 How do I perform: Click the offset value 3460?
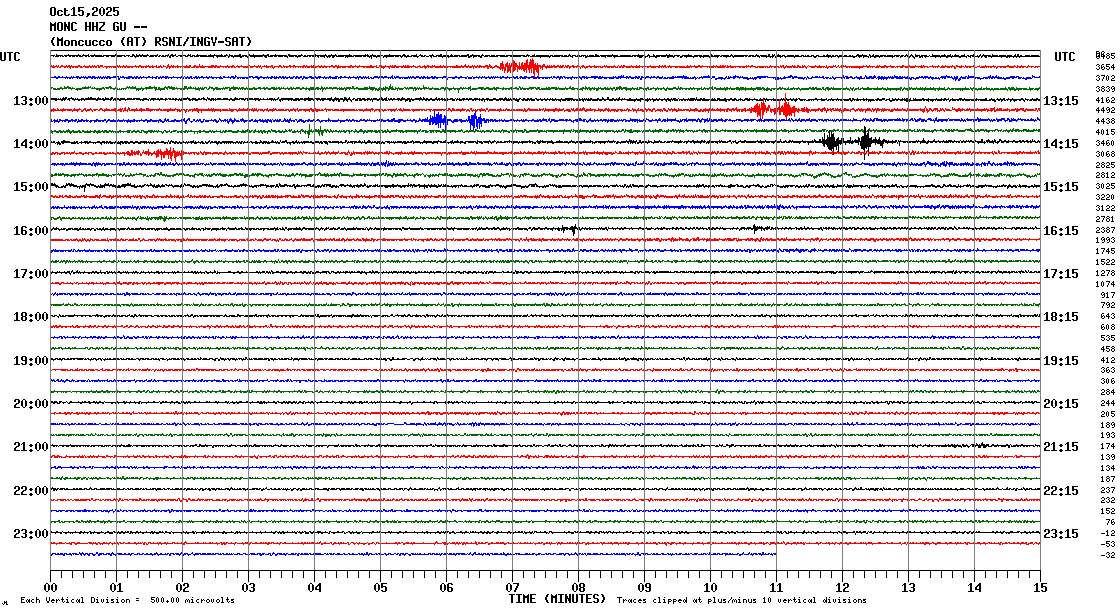tap(1105, 144)
